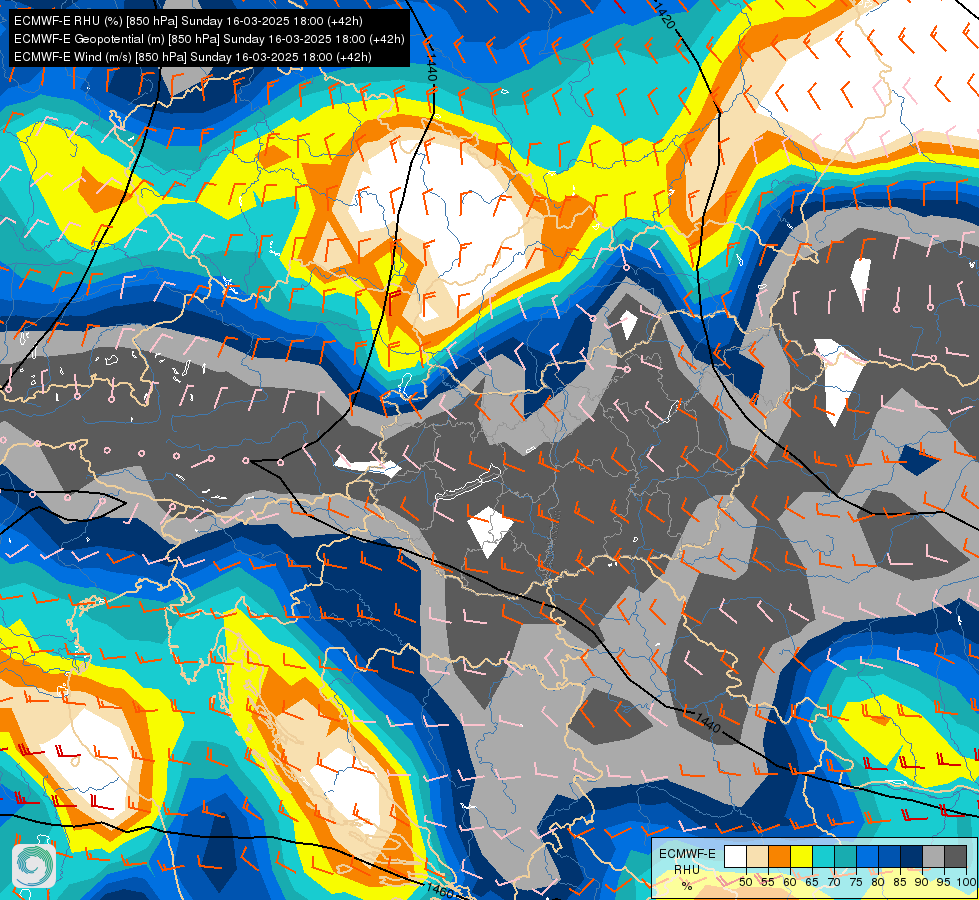
Task: Select the cyan 65-70% legend swatch
Action: [824, 856]
